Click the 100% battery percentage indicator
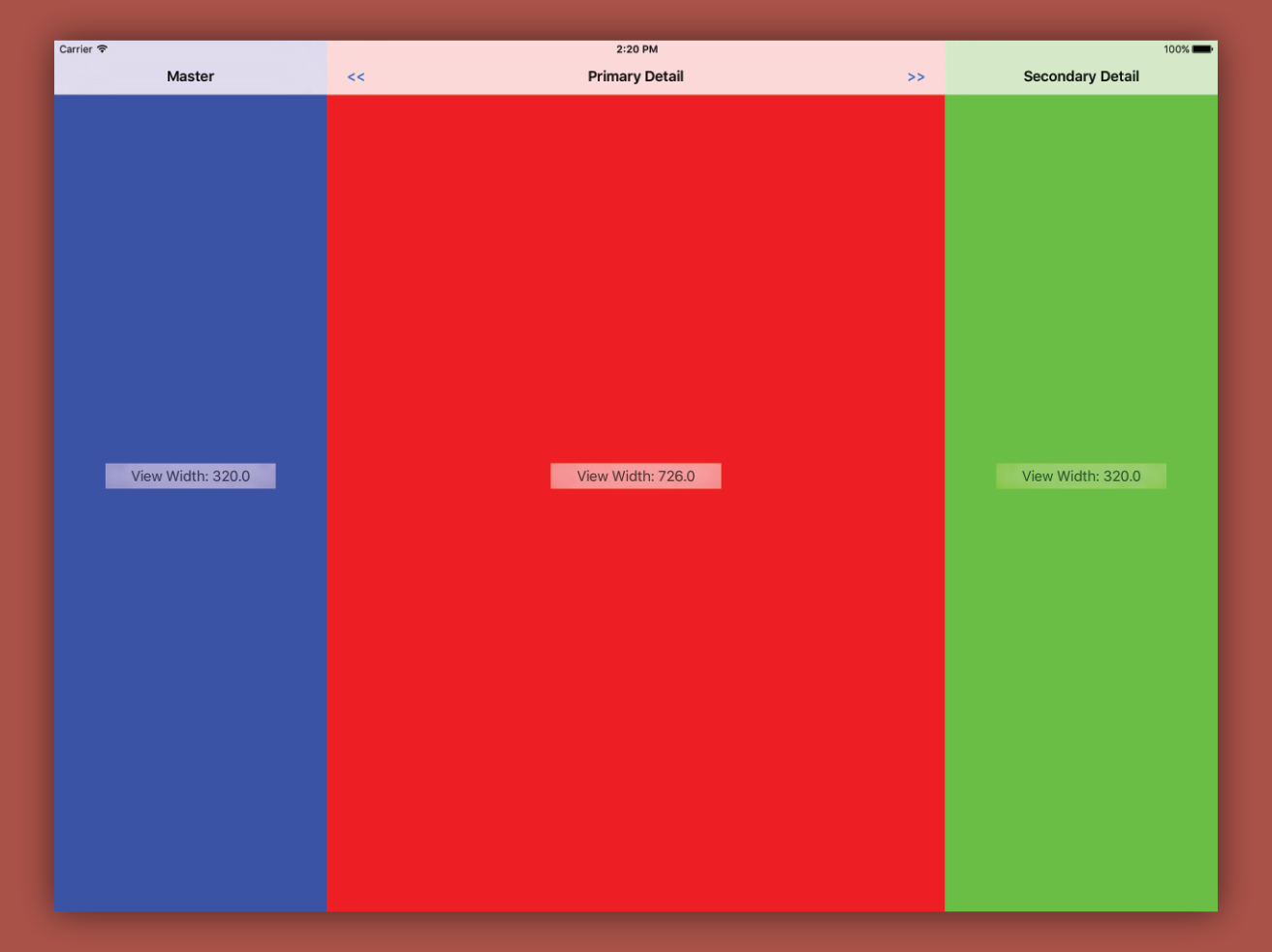Image resolution: width=1272 pixels, height=952 pixels. tap(1176, 48)
